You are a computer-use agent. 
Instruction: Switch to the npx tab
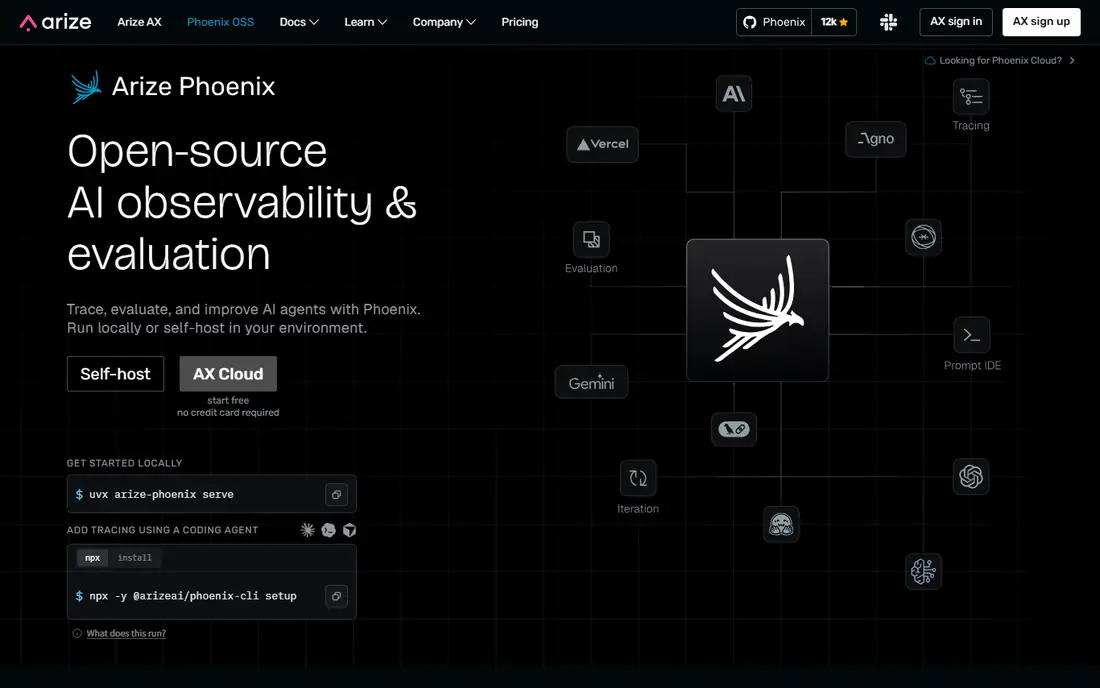pos(93,558)
